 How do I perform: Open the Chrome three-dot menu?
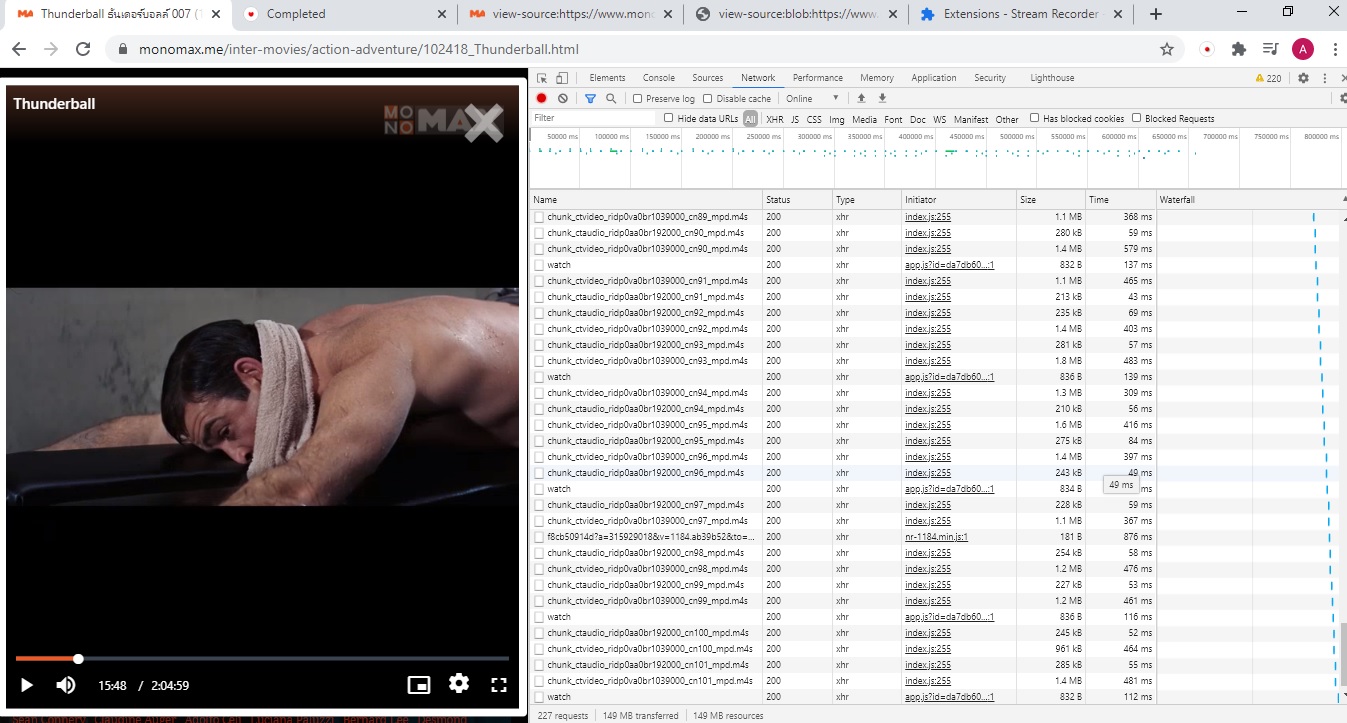[x=1334, y=49]
